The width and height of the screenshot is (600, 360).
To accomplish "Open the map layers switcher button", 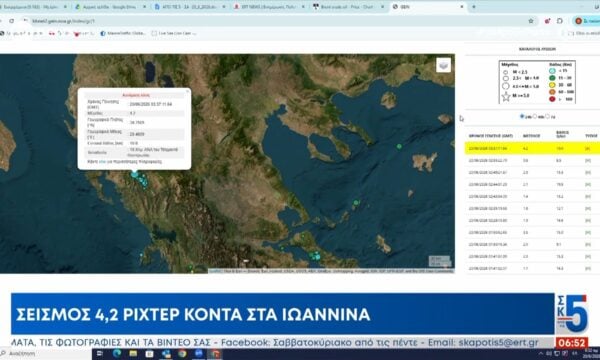I will (443, 65).
